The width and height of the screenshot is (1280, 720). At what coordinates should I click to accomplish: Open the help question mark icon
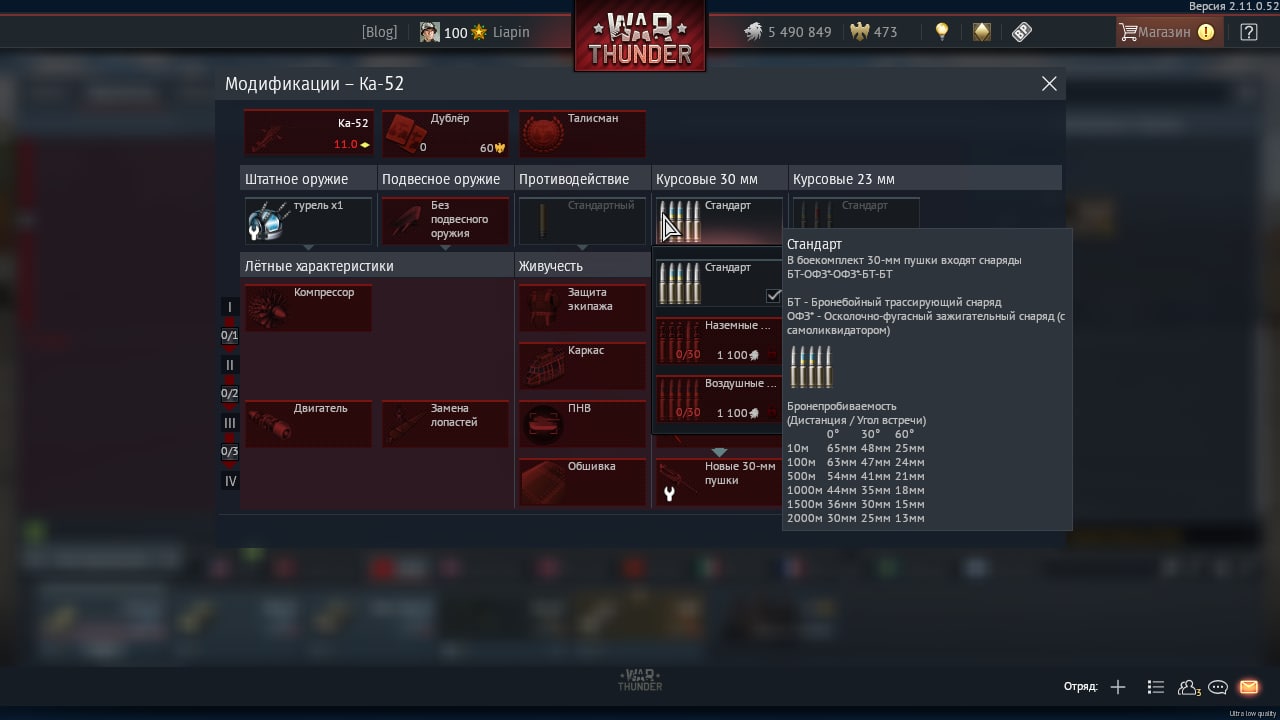1249,32
